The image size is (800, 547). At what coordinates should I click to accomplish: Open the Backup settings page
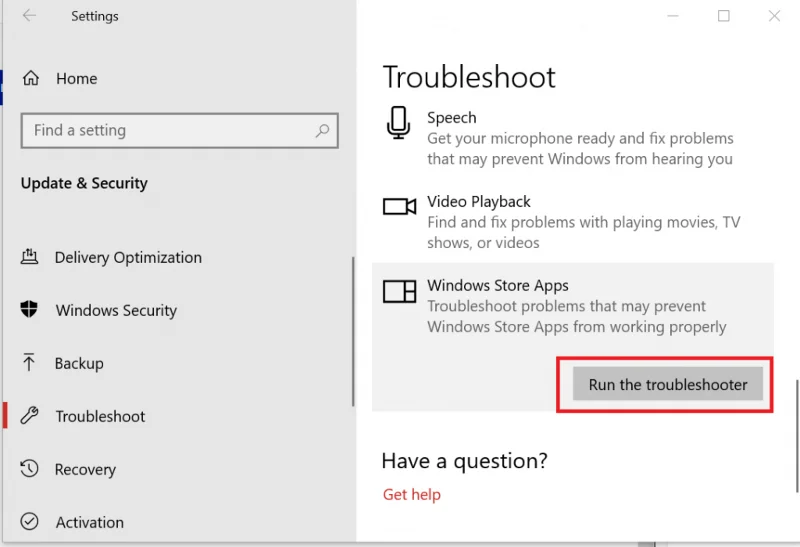(x=79, y=363)
